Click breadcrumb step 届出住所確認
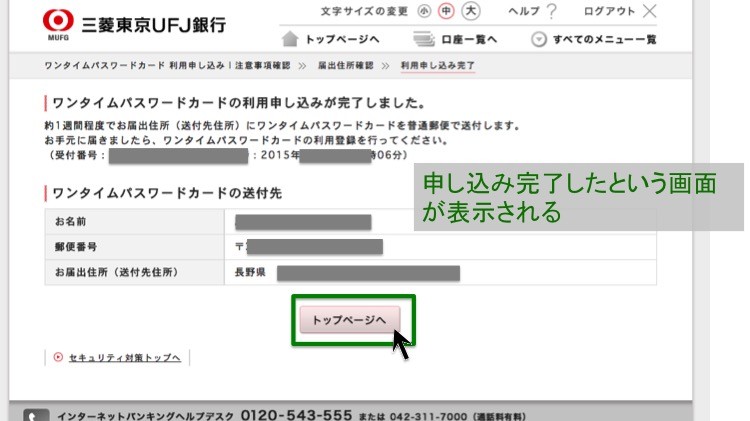The height and width of the screenshot is (421, 750). [345, 66]
